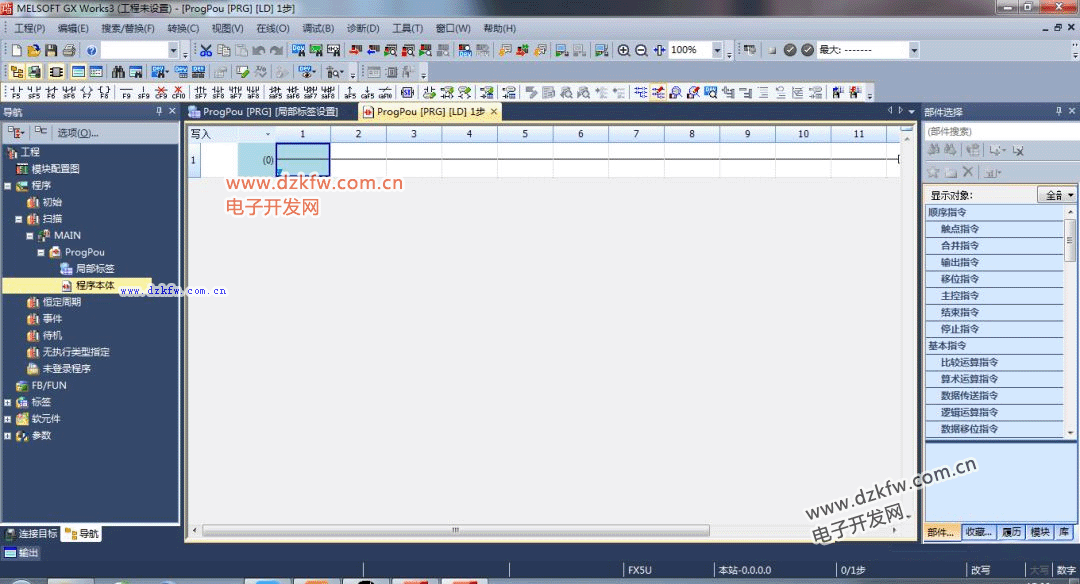This screenshot has height=584, width=1080.
Task: Pin the 导航 panel with auto-hide
Action: 158,112
